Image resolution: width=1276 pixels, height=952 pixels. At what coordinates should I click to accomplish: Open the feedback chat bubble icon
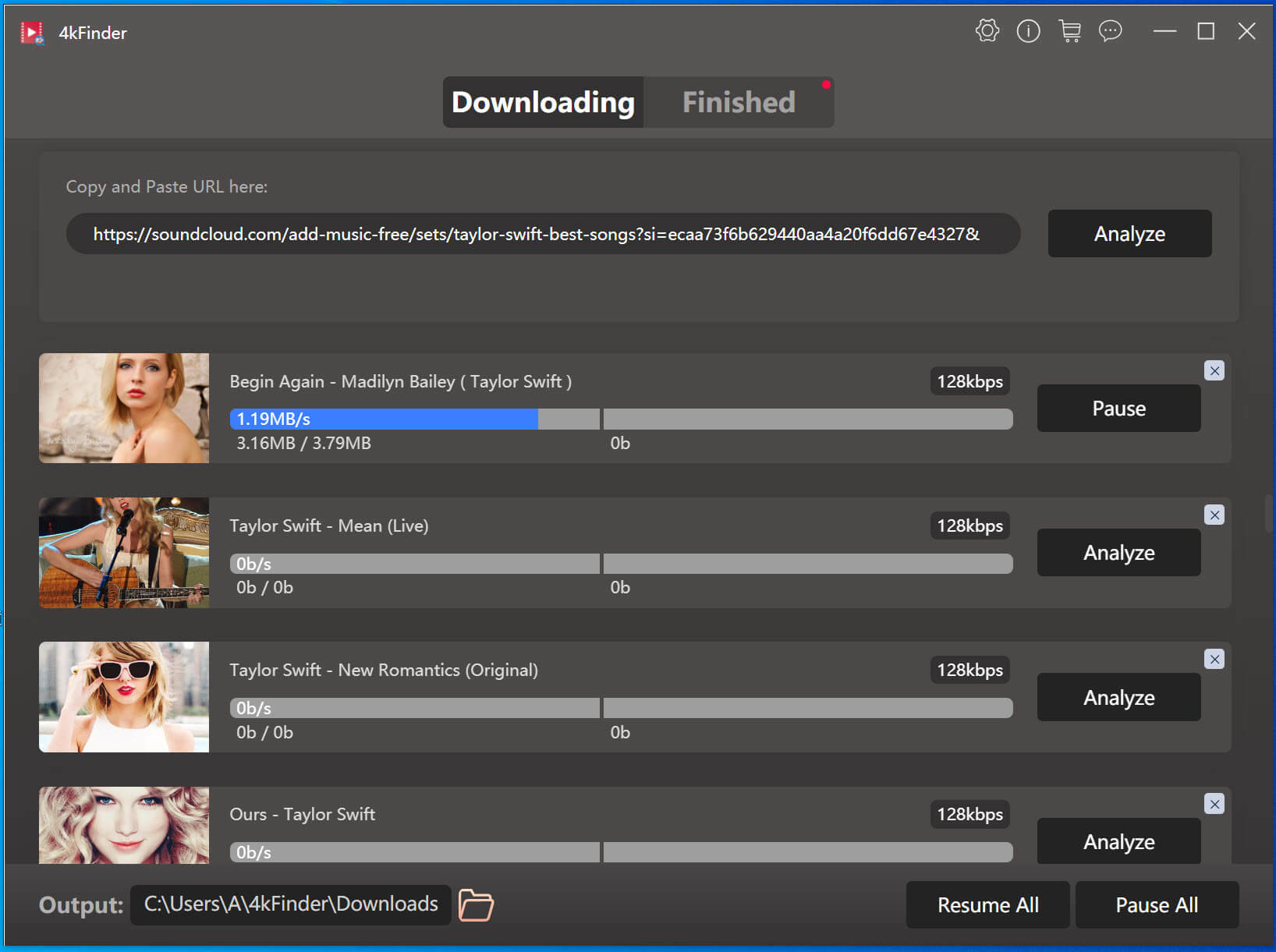1110,31
